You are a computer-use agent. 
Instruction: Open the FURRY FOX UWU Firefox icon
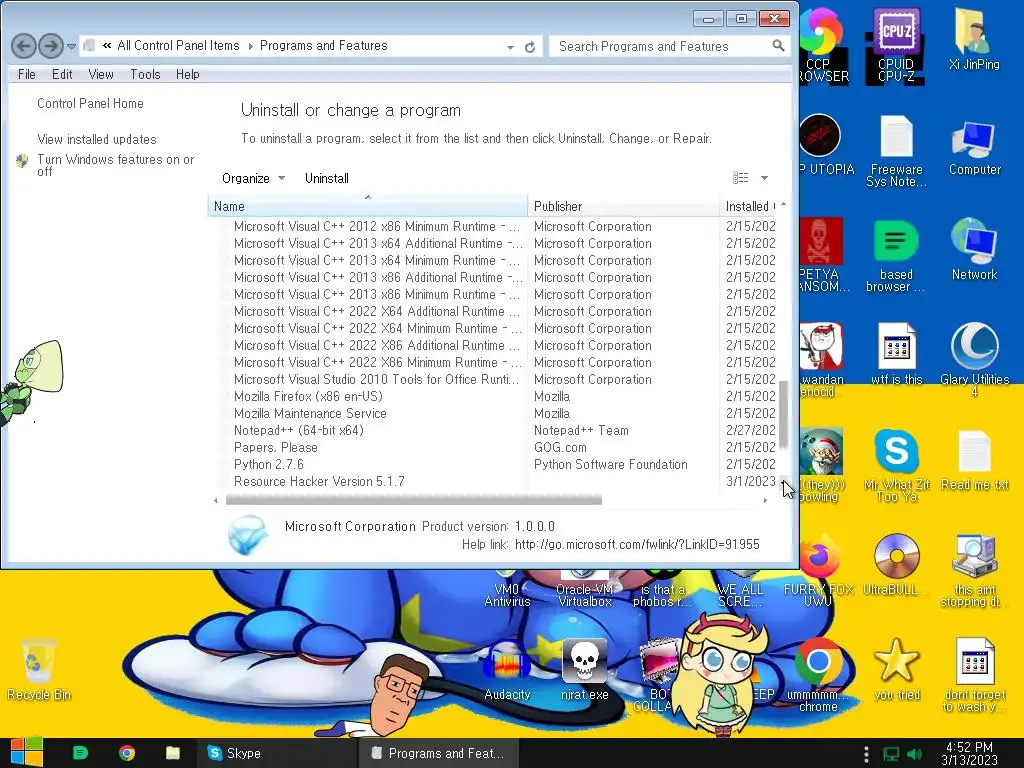(x=818, y=571)
